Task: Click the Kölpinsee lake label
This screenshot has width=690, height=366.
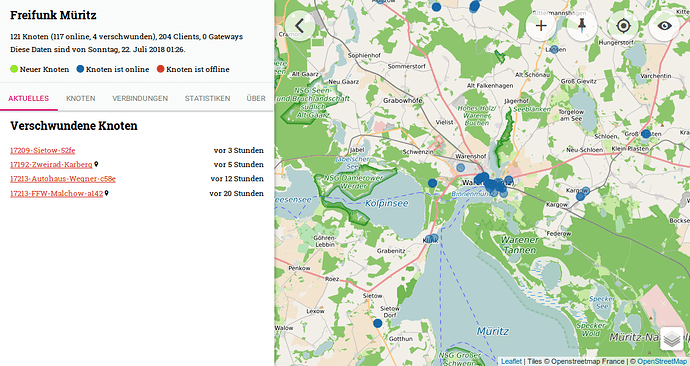Action: pyautogui.click(x=386, y=204)
